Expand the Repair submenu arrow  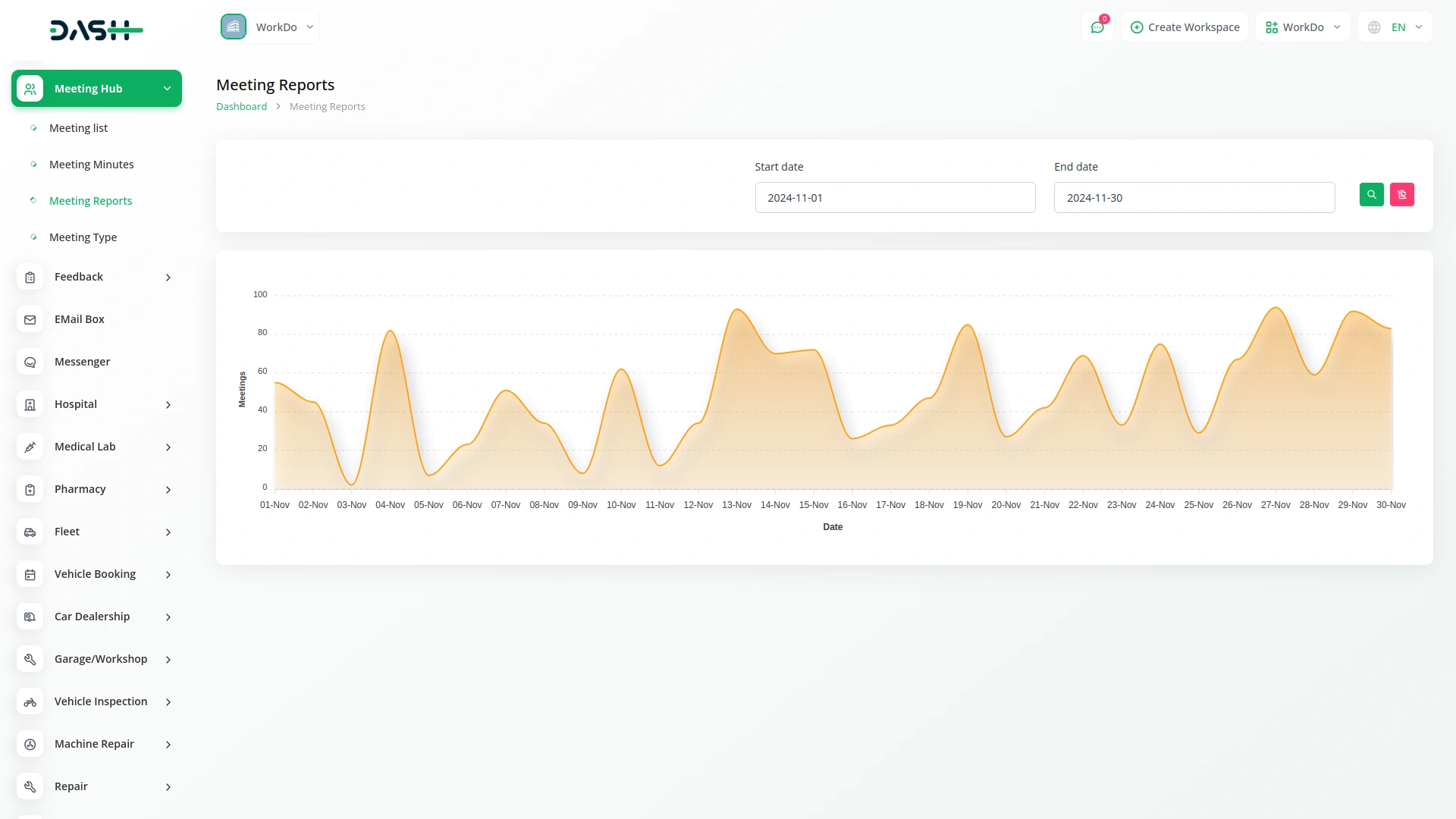click(168, 787)
